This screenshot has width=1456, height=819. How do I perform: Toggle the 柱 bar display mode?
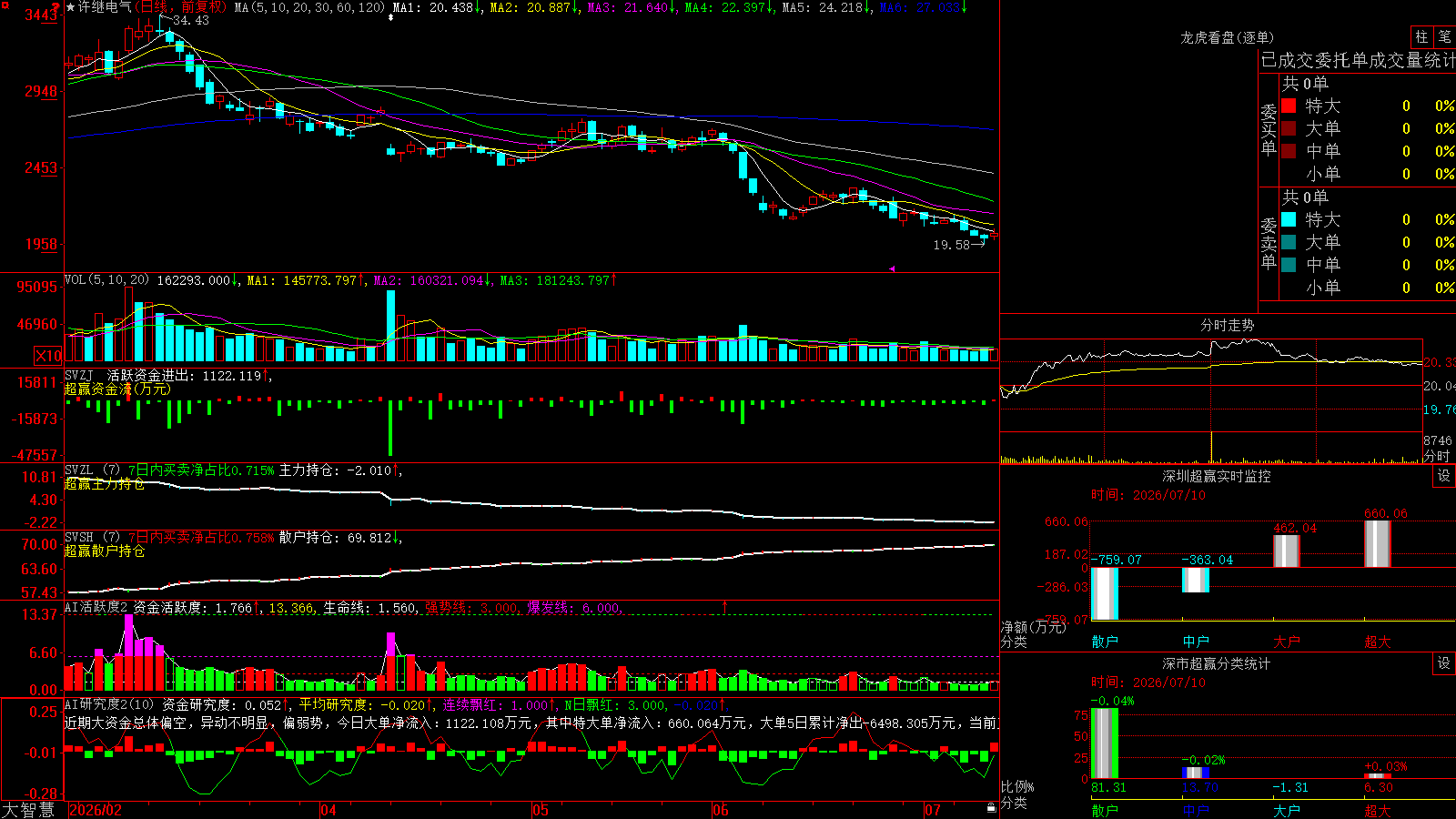1421,36
